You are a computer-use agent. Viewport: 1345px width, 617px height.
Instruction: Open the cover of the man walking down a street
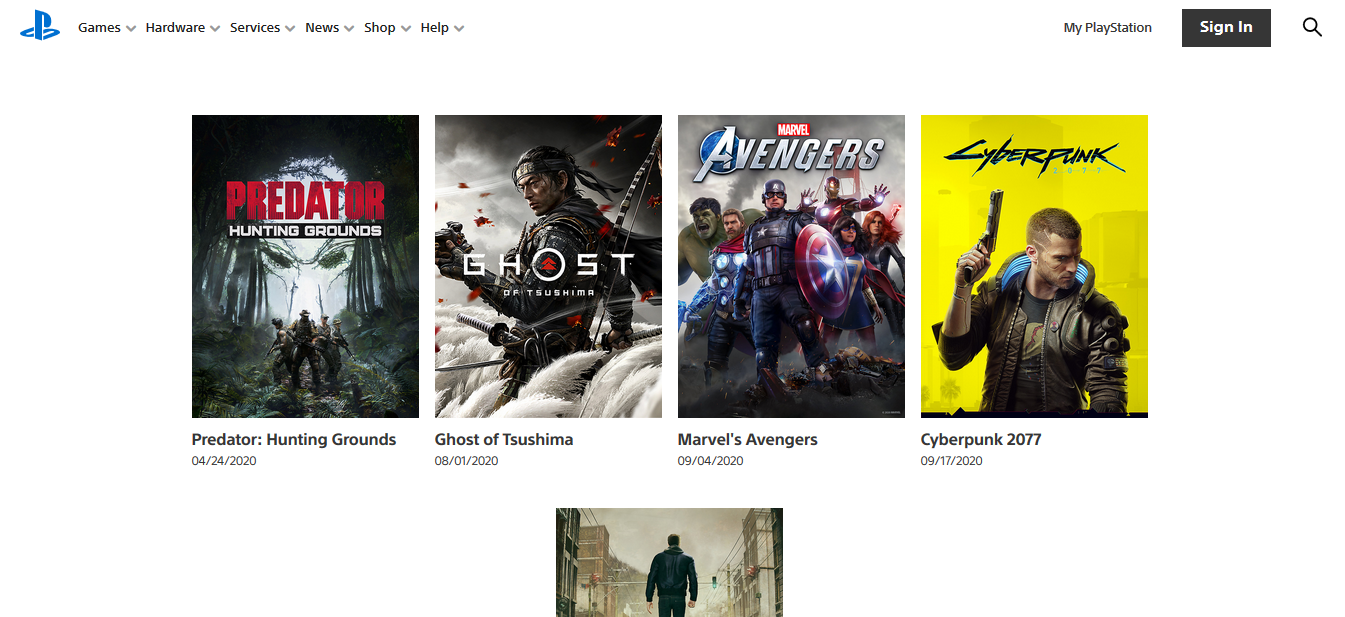click(x=669, y=562)
